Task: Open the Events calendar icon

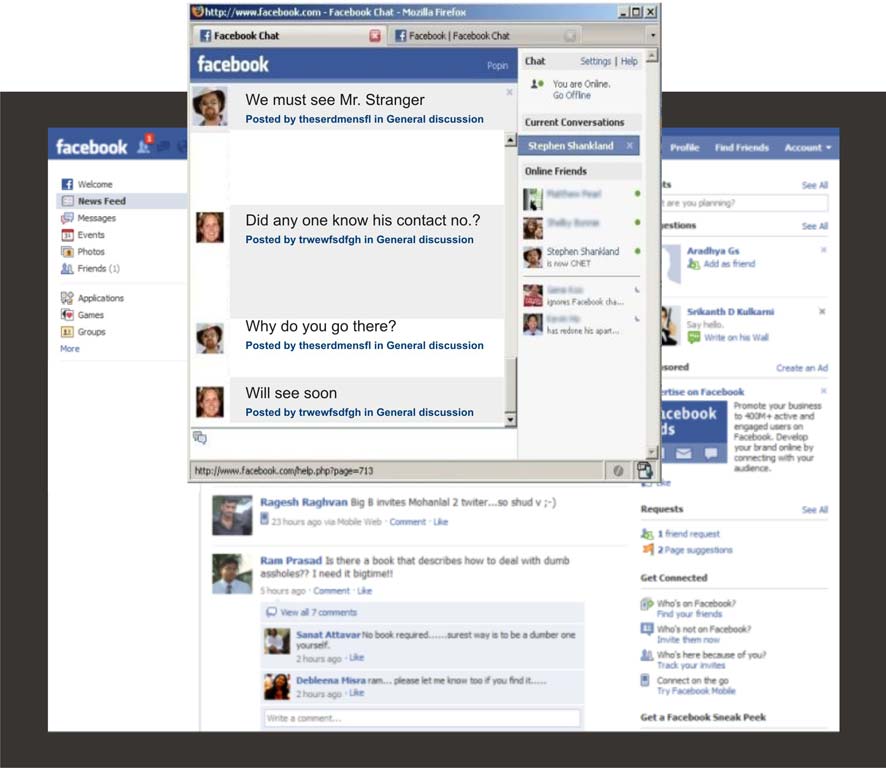Action: tap(67, 235)
